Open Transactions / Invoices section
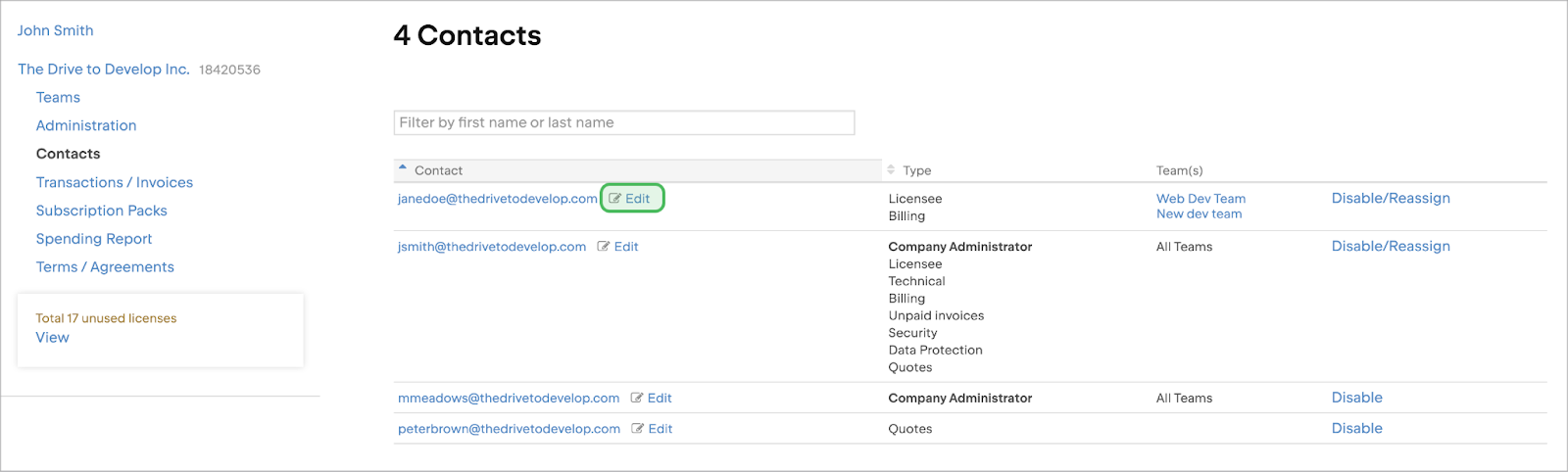The height and width of the screenshot is (472, 1568). tap(115, 183)
